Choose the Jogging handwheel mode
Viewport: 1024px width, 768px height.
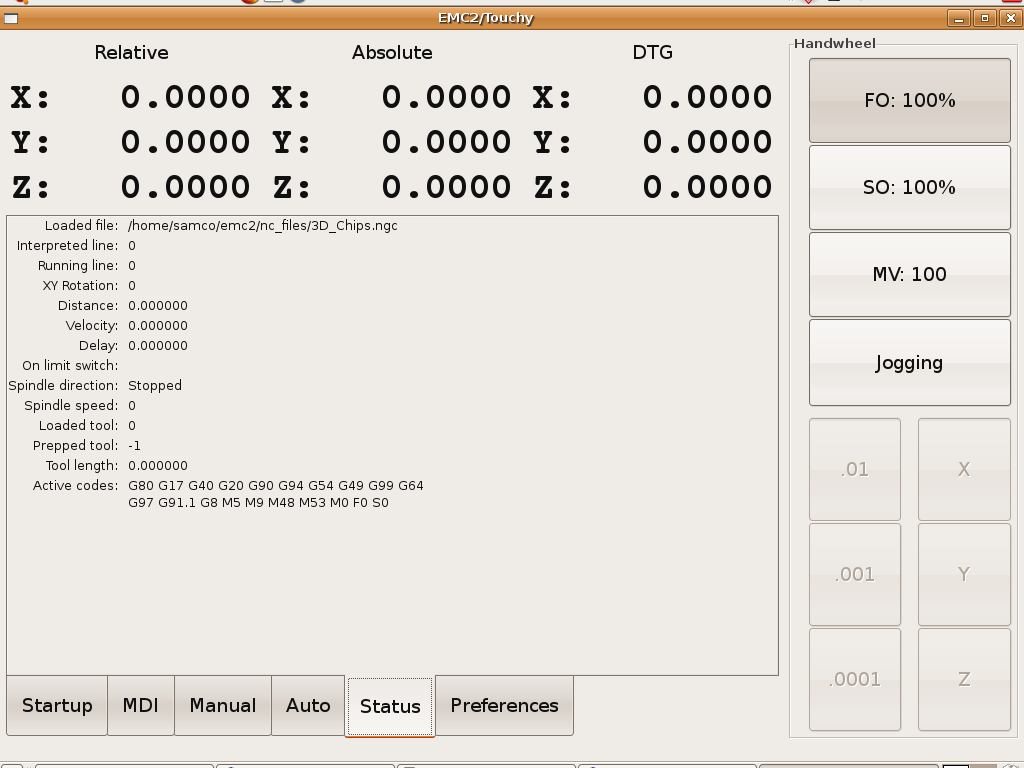coord(910,362)
